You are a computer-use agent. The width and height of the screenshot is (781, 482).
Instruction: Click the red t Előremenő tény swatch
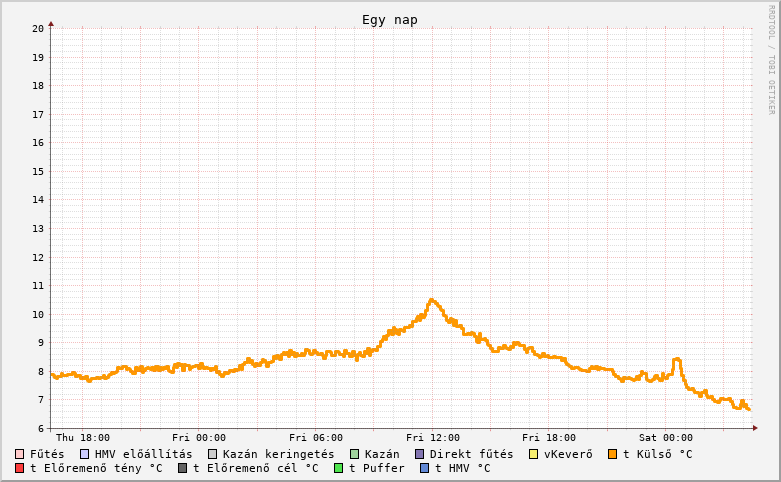20,468
